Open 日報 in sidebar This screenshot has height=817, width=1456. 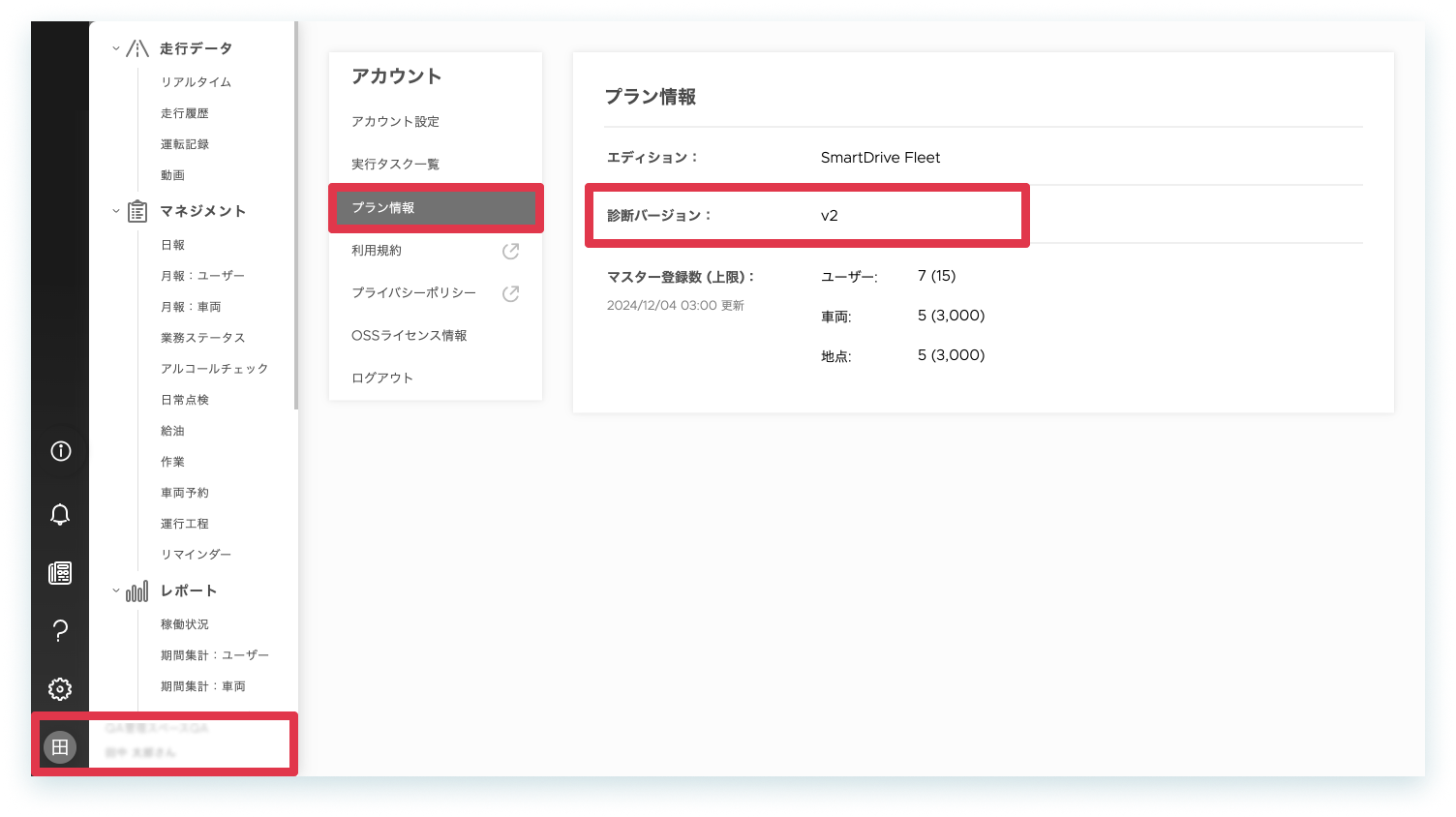click(172, 245)
